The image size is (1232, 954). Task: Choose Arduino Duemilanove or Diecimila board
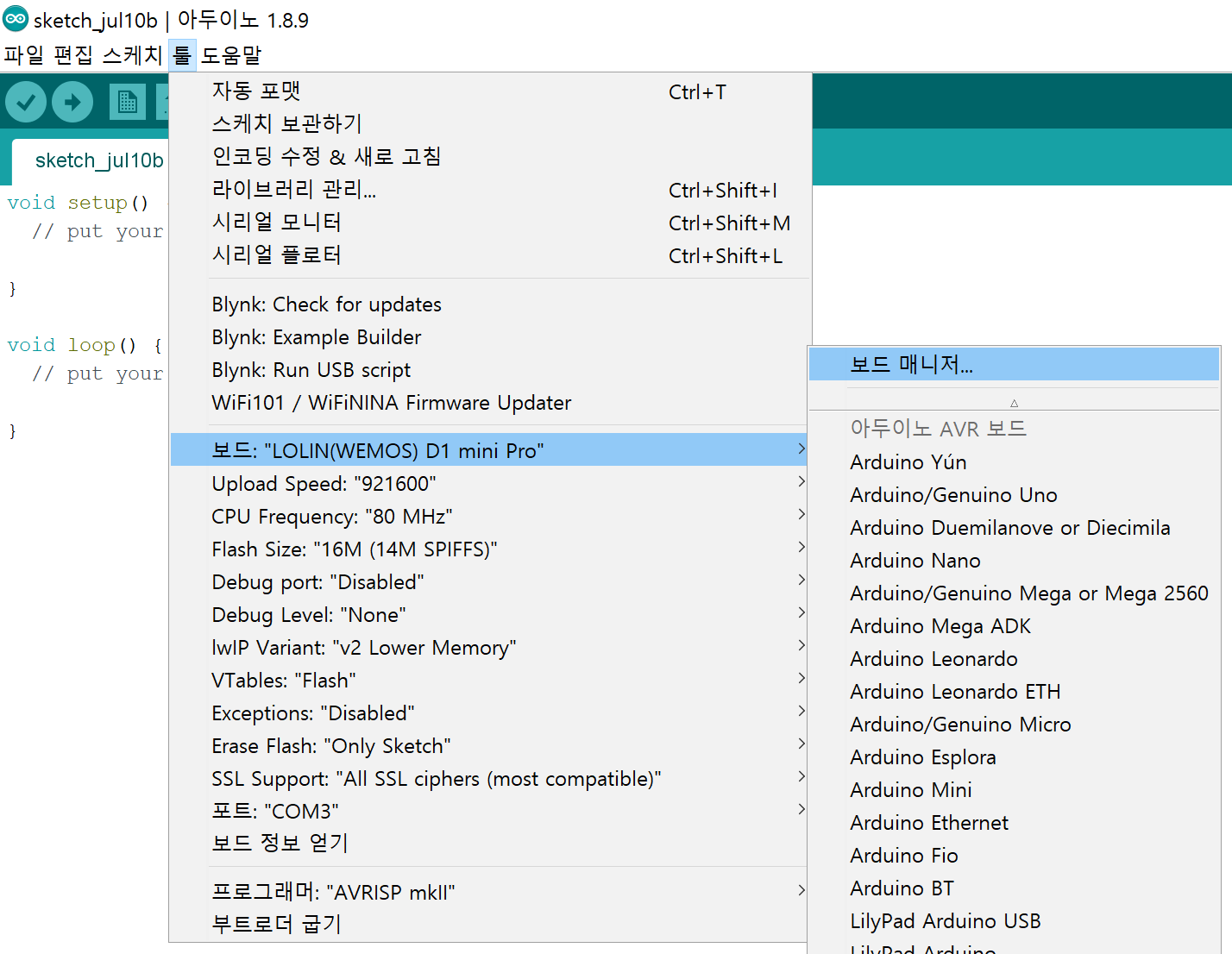(1014, 528)
